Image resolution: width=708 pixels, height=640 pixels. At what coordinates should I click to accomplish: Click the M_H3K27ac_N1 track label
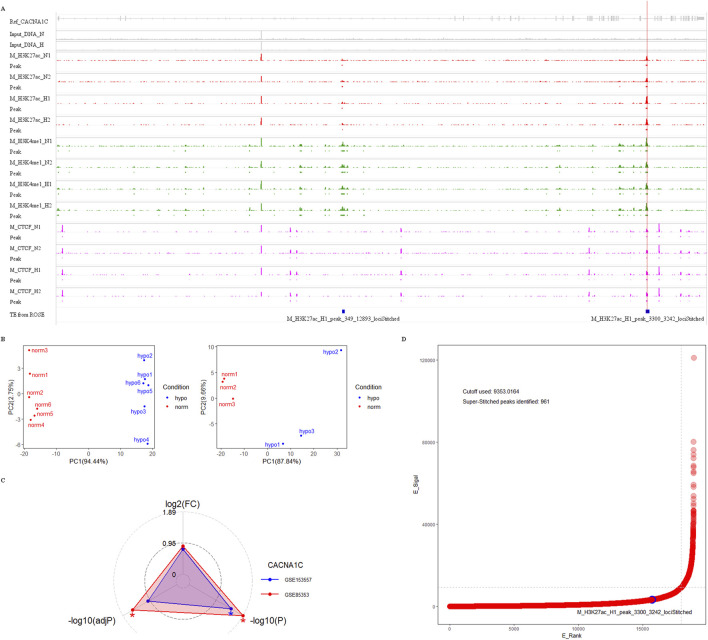pos(30,56)
